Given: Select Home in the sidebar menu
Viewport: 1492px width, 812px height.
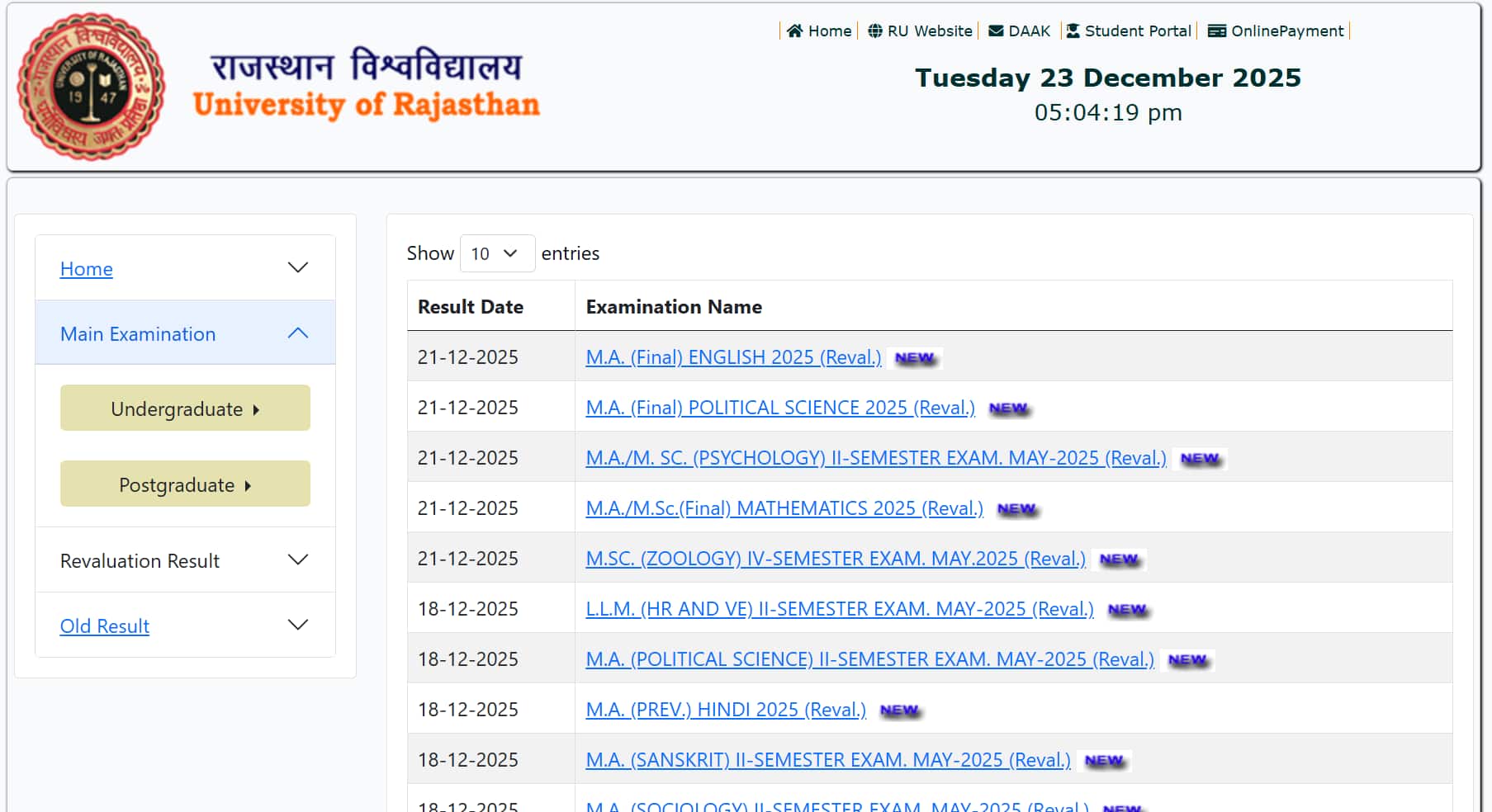Looking at the screenshot, I should click(x=86, y=269).
